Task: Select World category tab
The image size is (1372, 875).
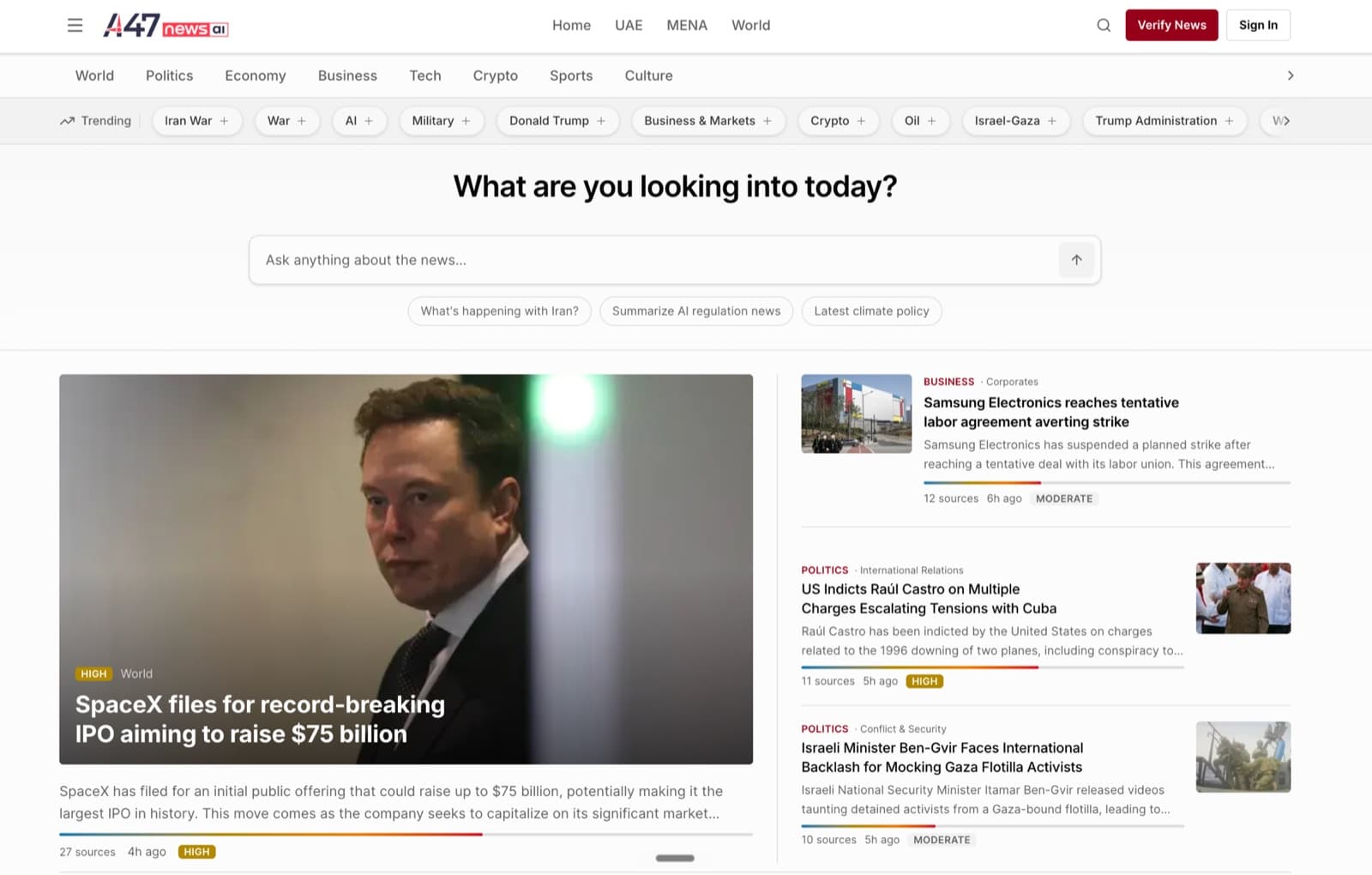Action: tap(94, 75)
